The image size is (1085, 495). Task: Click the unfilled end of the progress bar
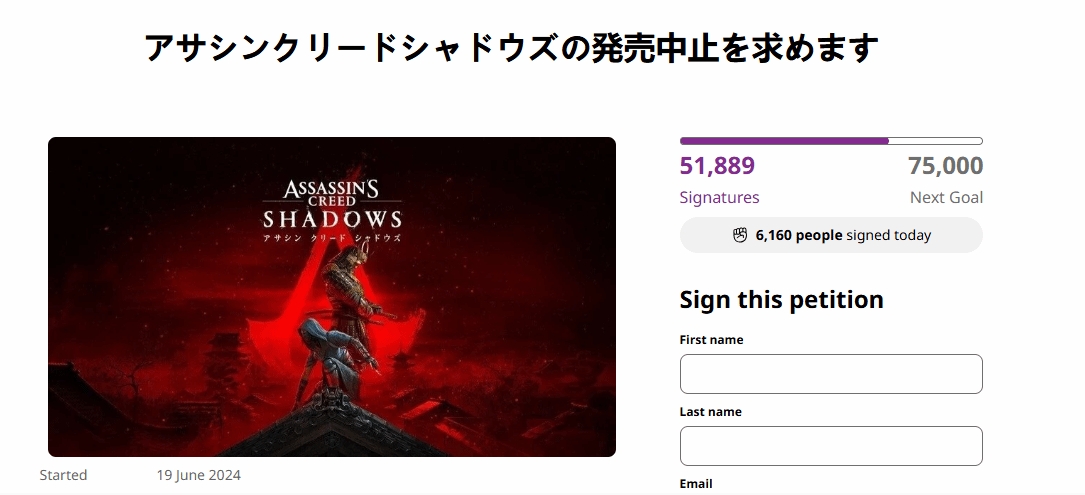(936, 141)
